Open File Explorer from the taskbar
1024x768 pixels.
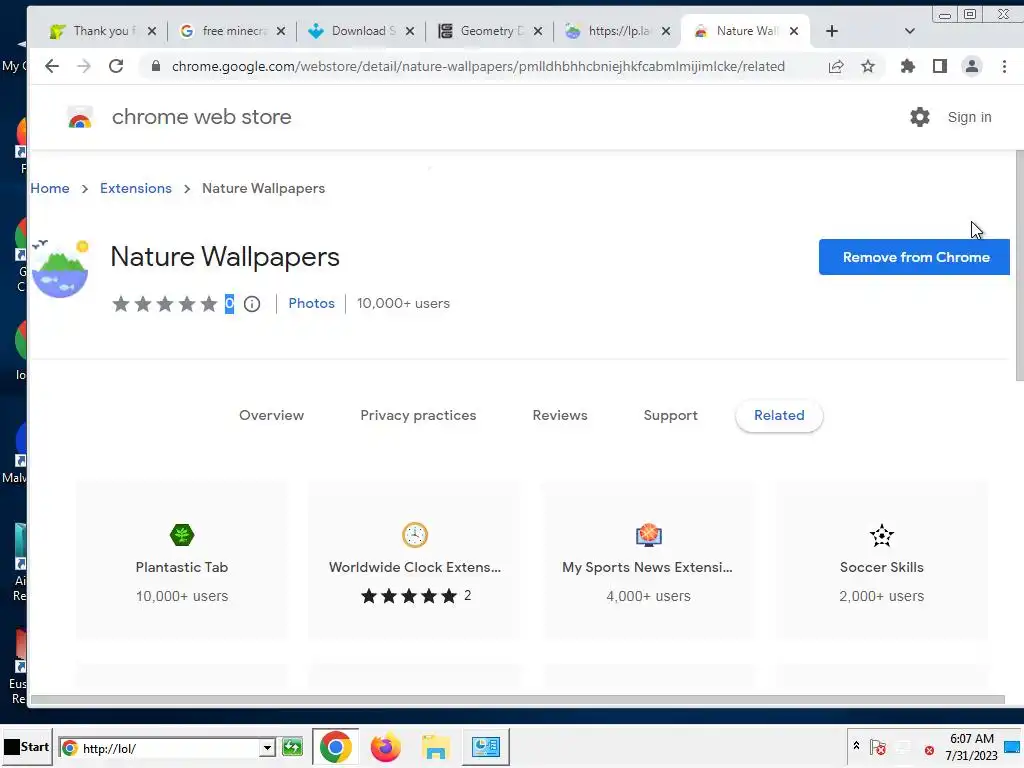click(436, 747)
